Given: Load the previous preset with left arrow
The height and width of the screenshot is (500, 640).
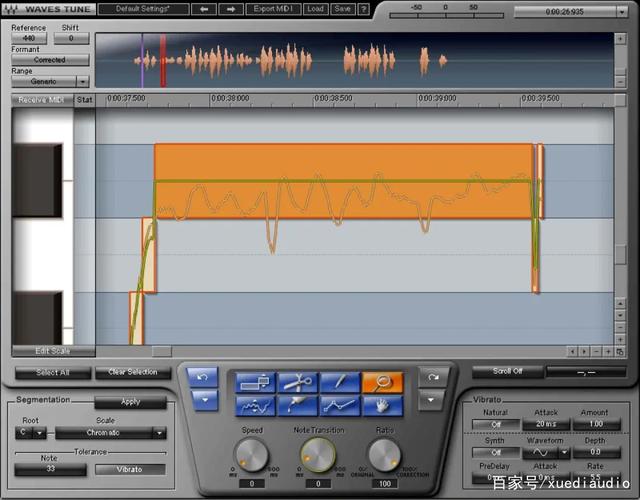Looking at the screenshot, I should click(x=204, y=9).
